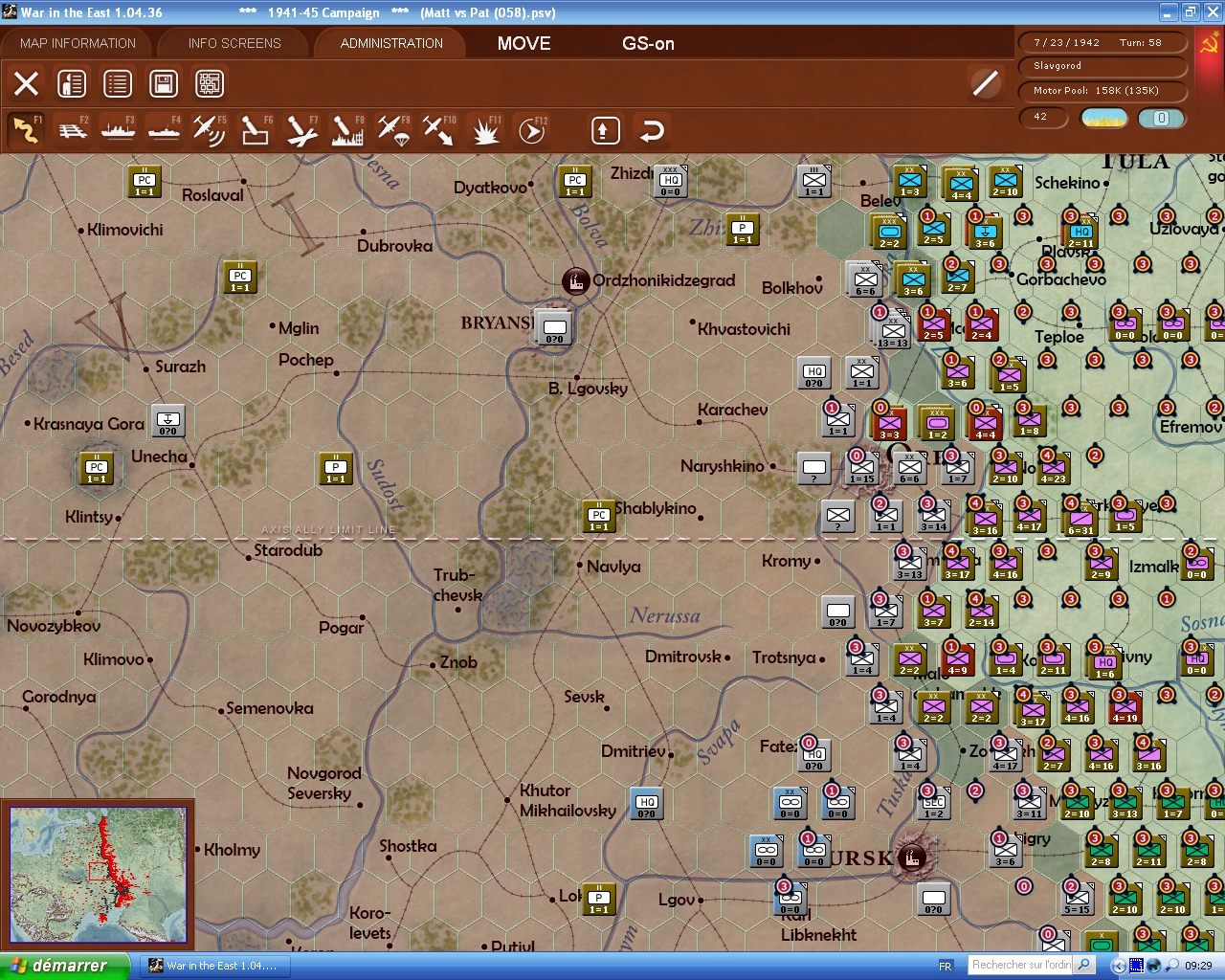Select the F2 rail transport mode

point(73,130)
